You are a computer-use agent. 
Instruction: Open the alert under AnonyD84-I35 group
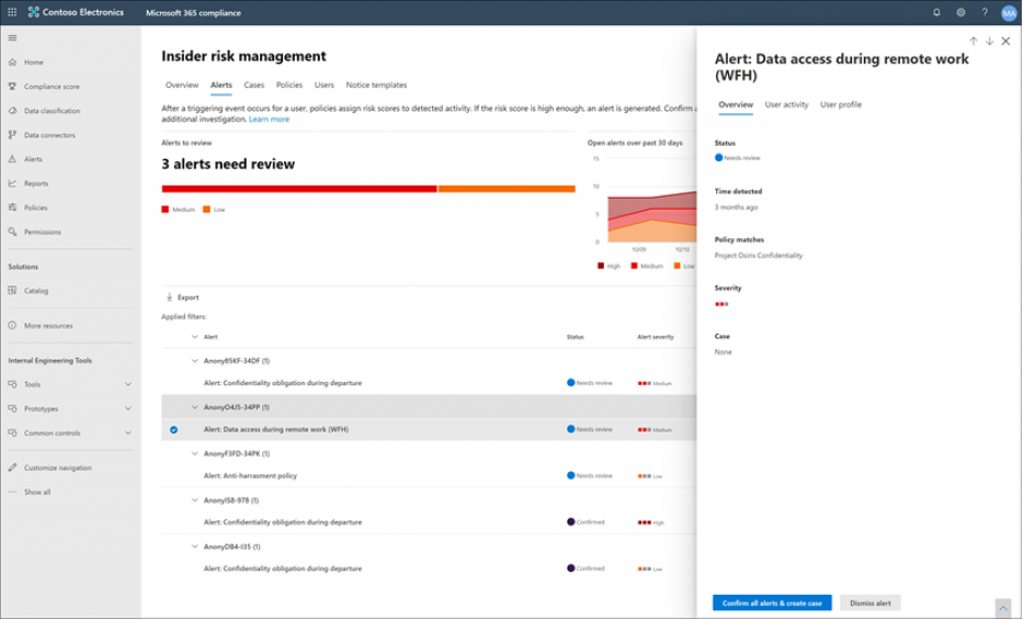[x=428, y=569]
